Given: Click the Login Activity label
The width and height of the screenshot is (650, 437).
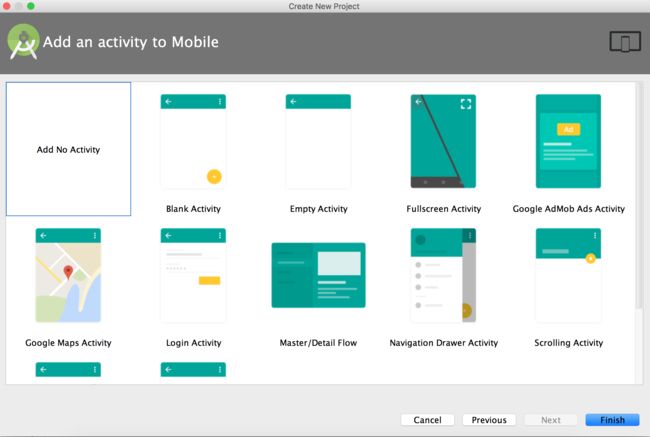Looking at the screenshot, I should coord(194,343).
